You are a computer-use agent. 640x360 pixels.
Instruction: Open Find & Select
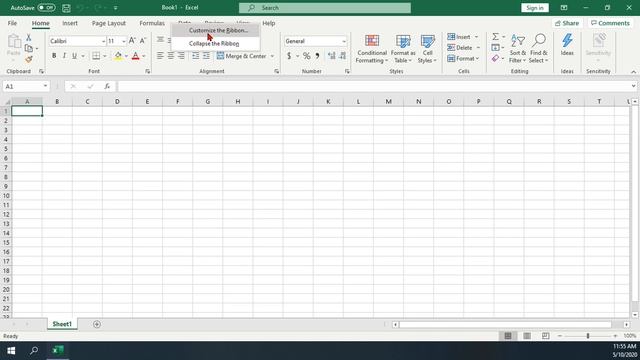coord(539,49)
